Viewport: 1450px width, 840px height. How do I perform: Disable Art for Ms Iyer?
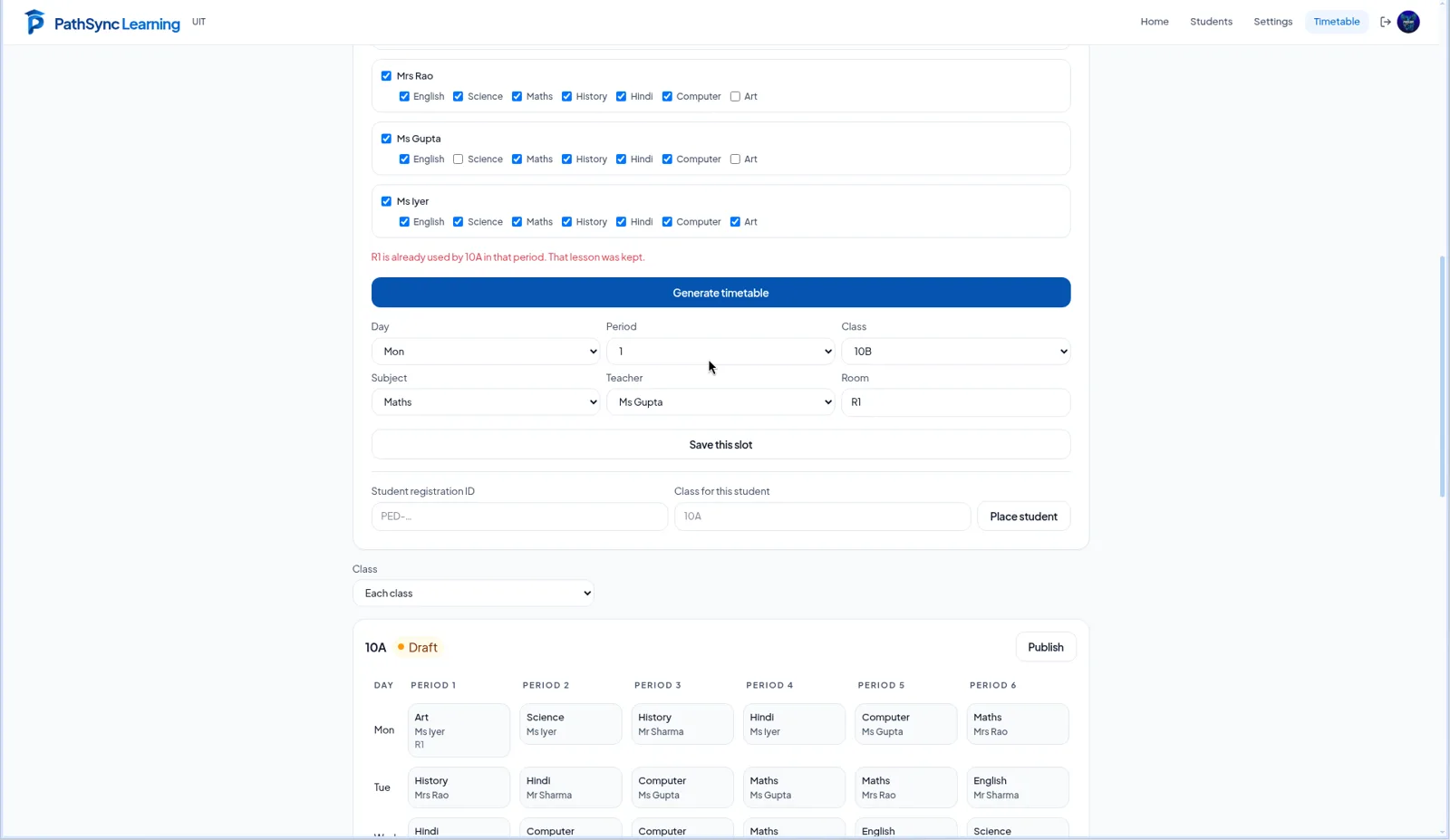(x=735, y=222)
